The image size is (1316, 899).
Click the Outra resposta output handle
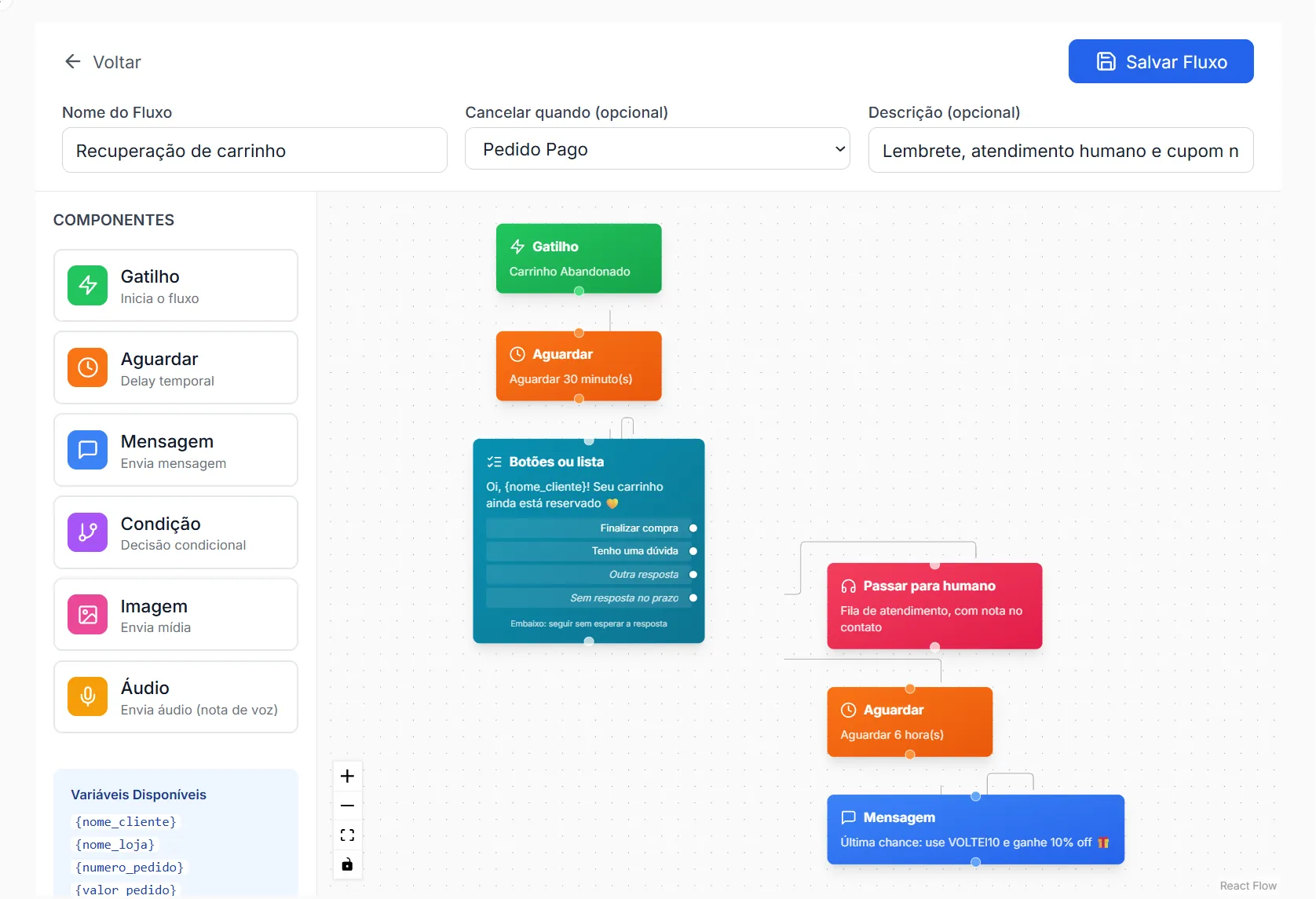(693, 575)
